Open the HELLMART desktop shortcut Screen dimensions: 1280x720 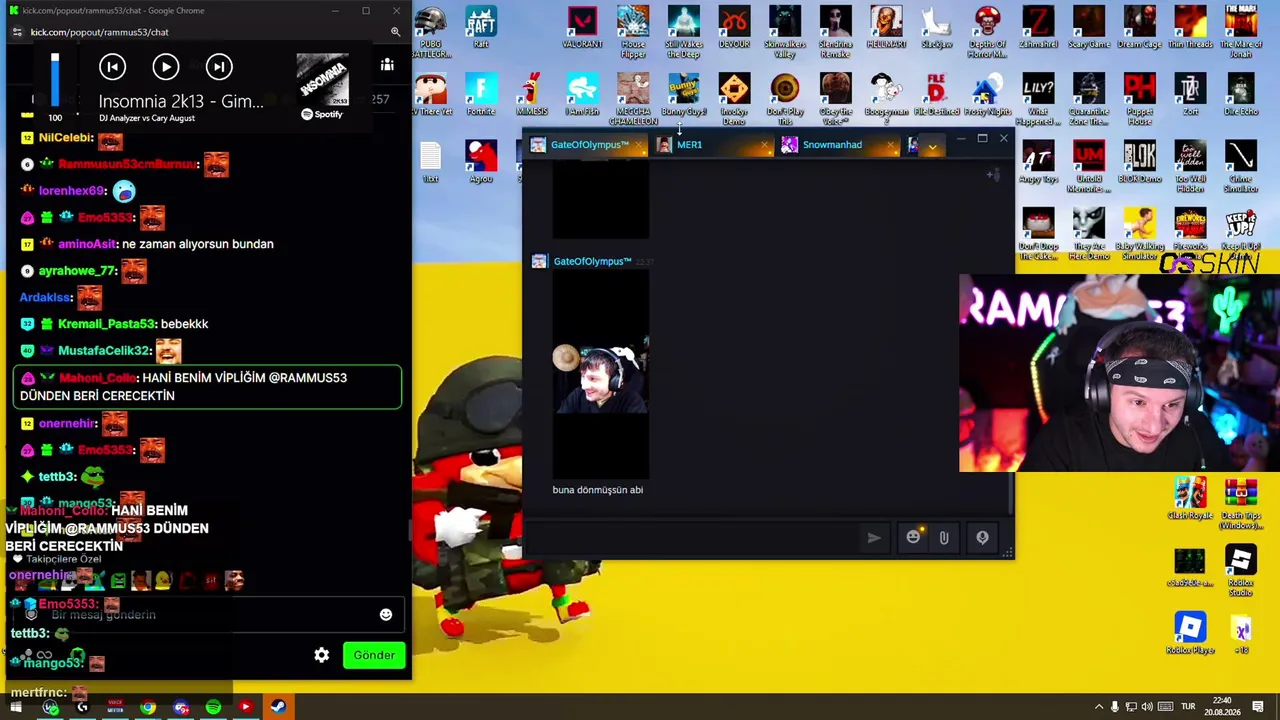(x=886, y=28)
